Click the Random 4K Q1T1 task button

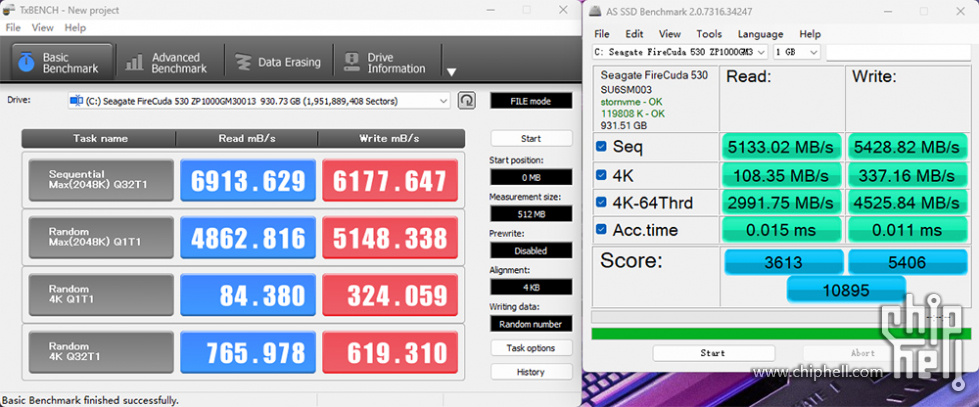click(x=101, y=295)
